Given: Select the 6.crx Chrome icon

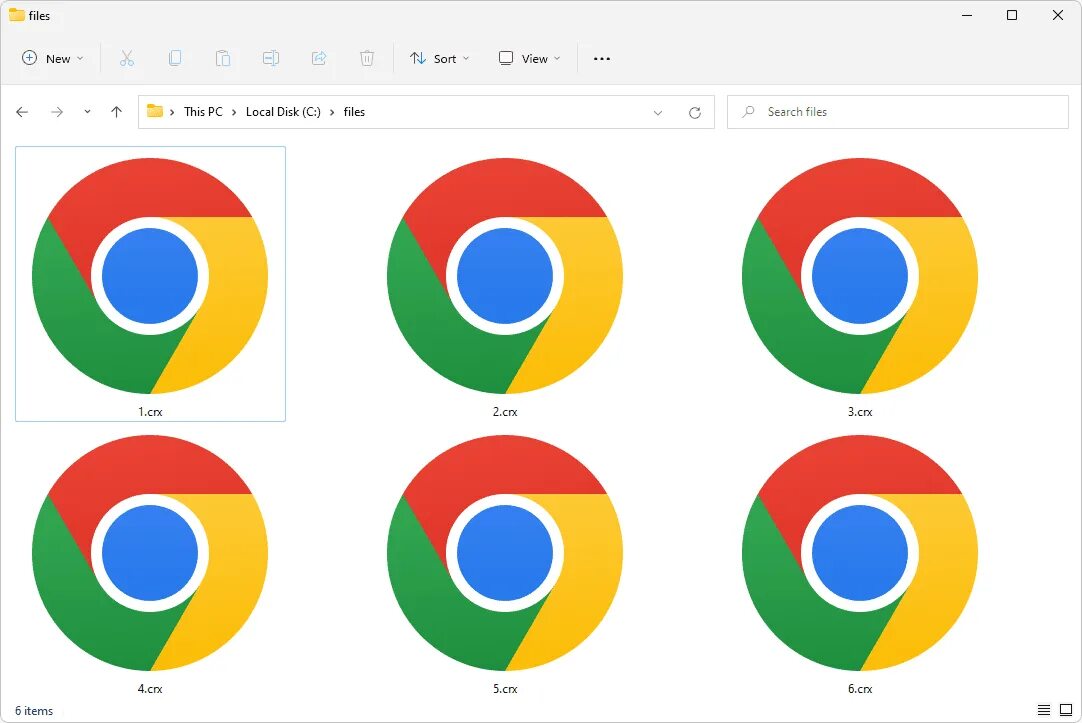Looking at the screenshot, I should [x=860, y=553].
